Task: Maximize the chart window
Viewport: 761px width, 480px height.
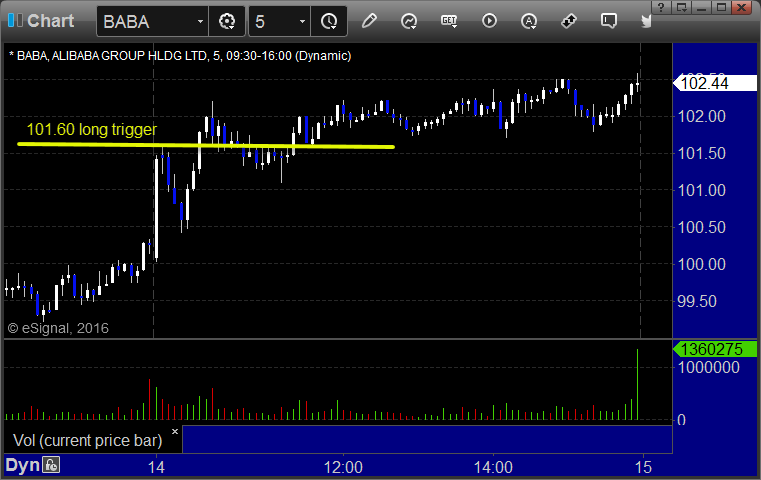Action: coord(722,7)
